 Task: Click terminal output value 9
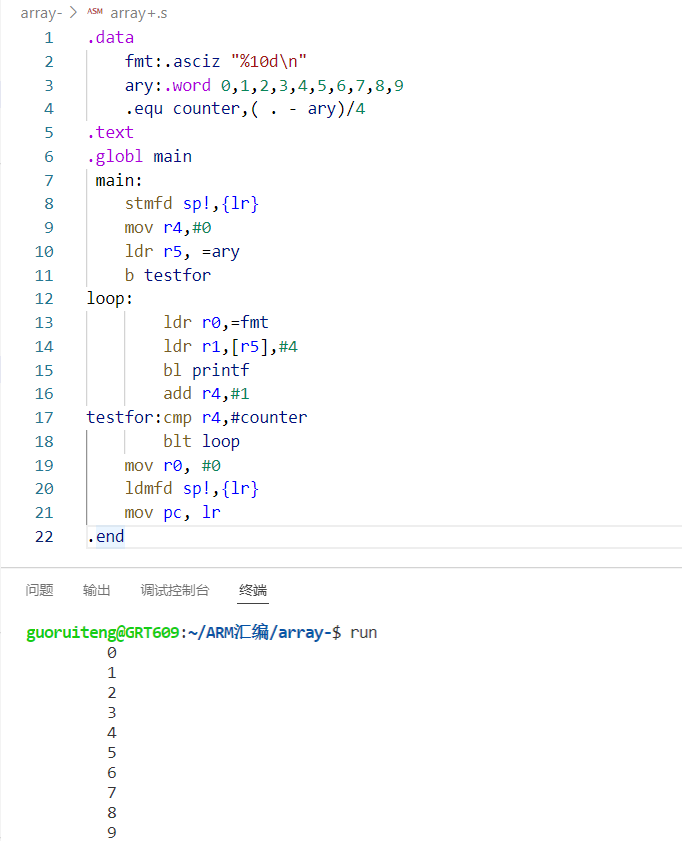pyautogui.click(x=112, y=832)
